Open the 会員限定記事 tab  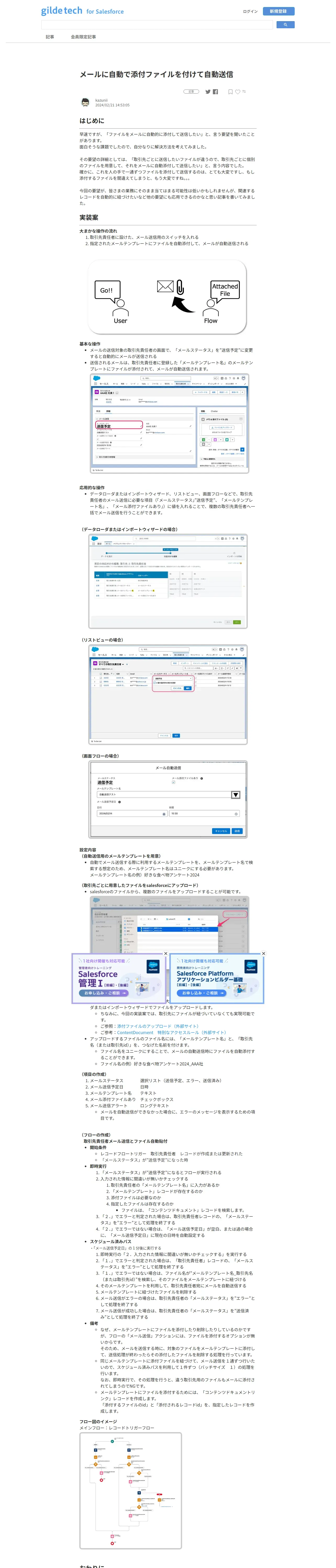click(83, 37)
